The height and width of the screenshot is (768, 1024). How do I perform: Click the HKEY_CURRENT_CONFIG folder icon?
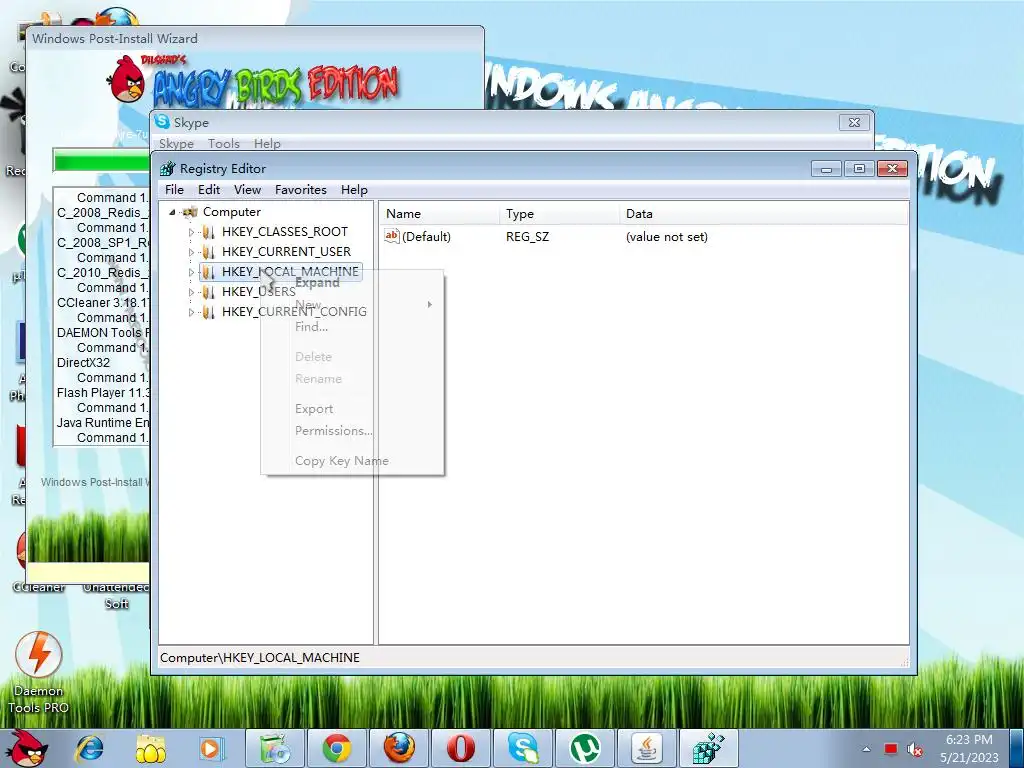(x=208, y=312)
